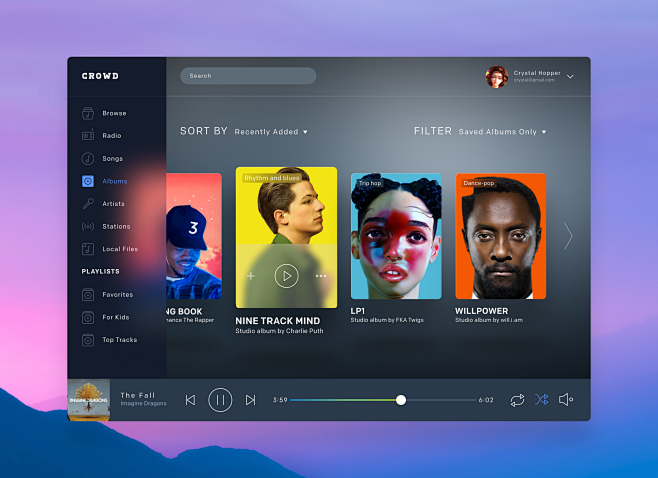Open more options dots on Nine Track Mind
This screenshot has width=658, height=478.
pyautogui.click(x=321, y=276)
